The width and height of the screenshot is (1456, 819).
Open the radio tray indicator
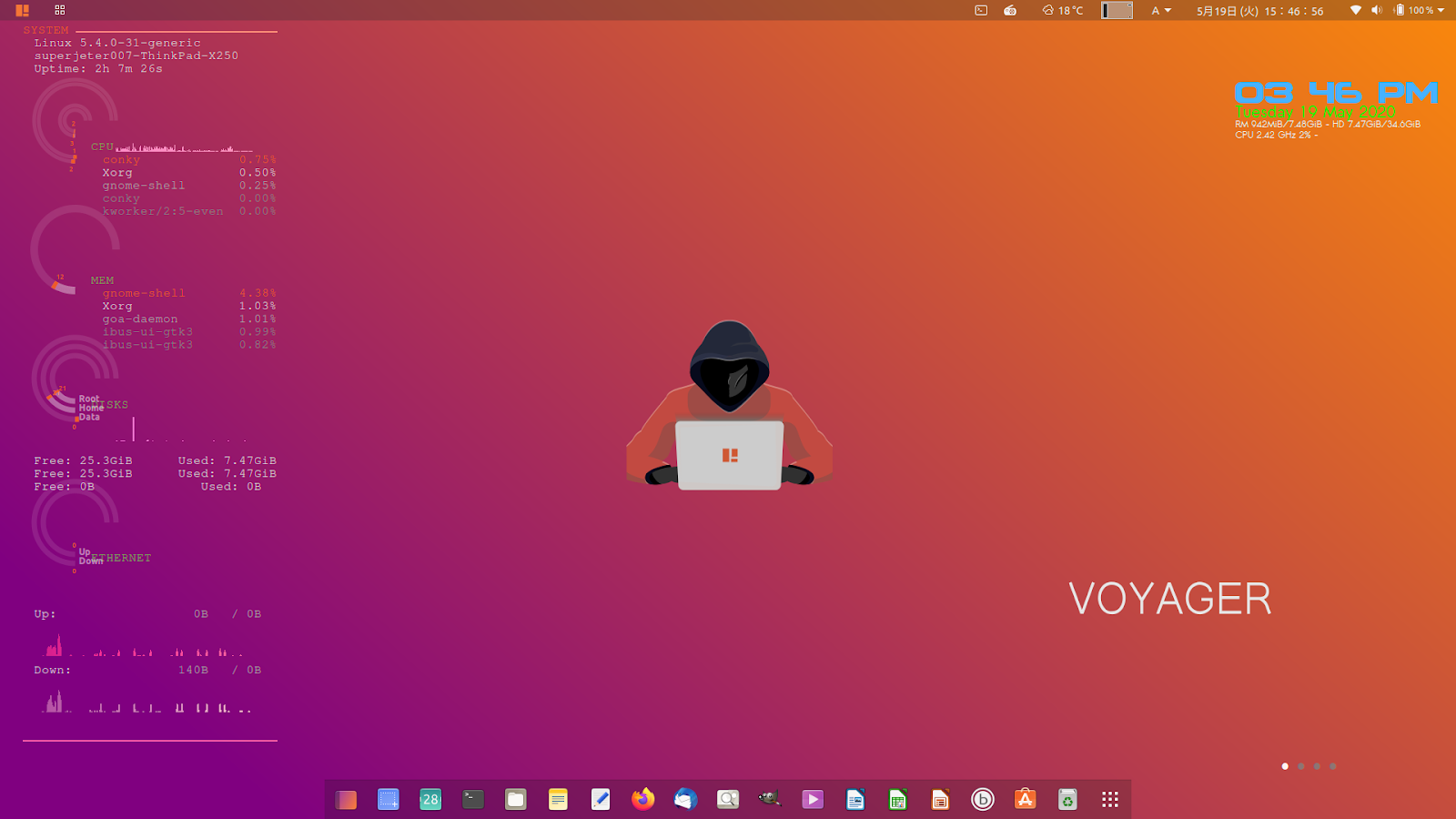pos(1010,10)
